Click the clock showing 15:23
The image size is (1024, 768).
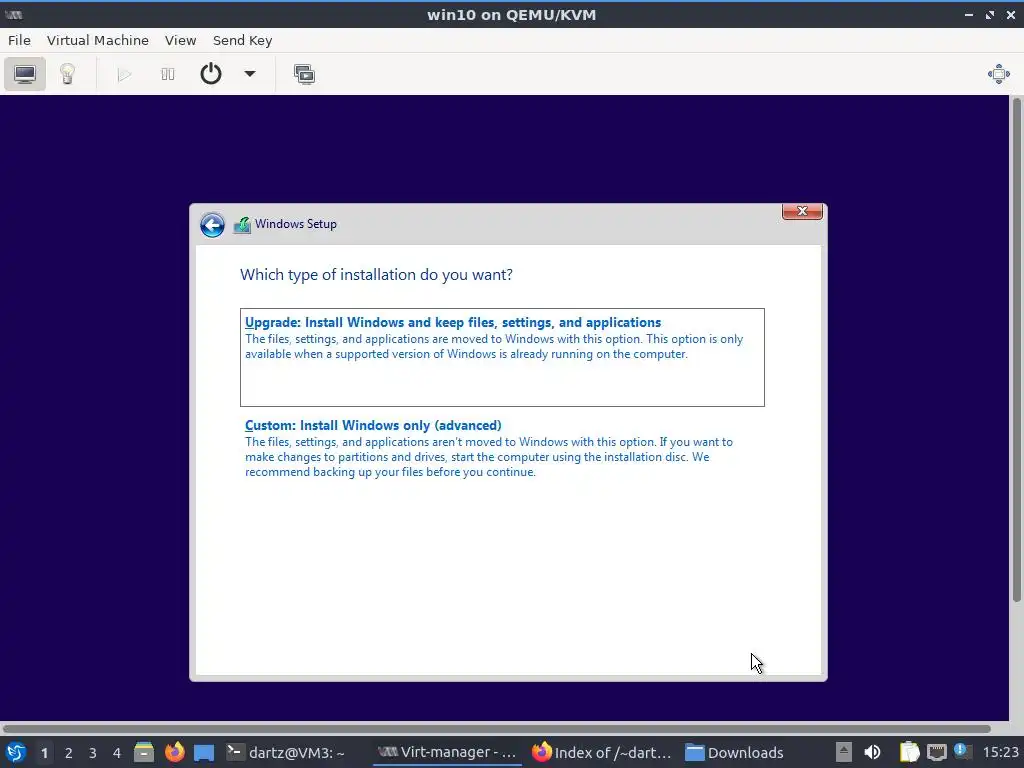(1000, 753)
